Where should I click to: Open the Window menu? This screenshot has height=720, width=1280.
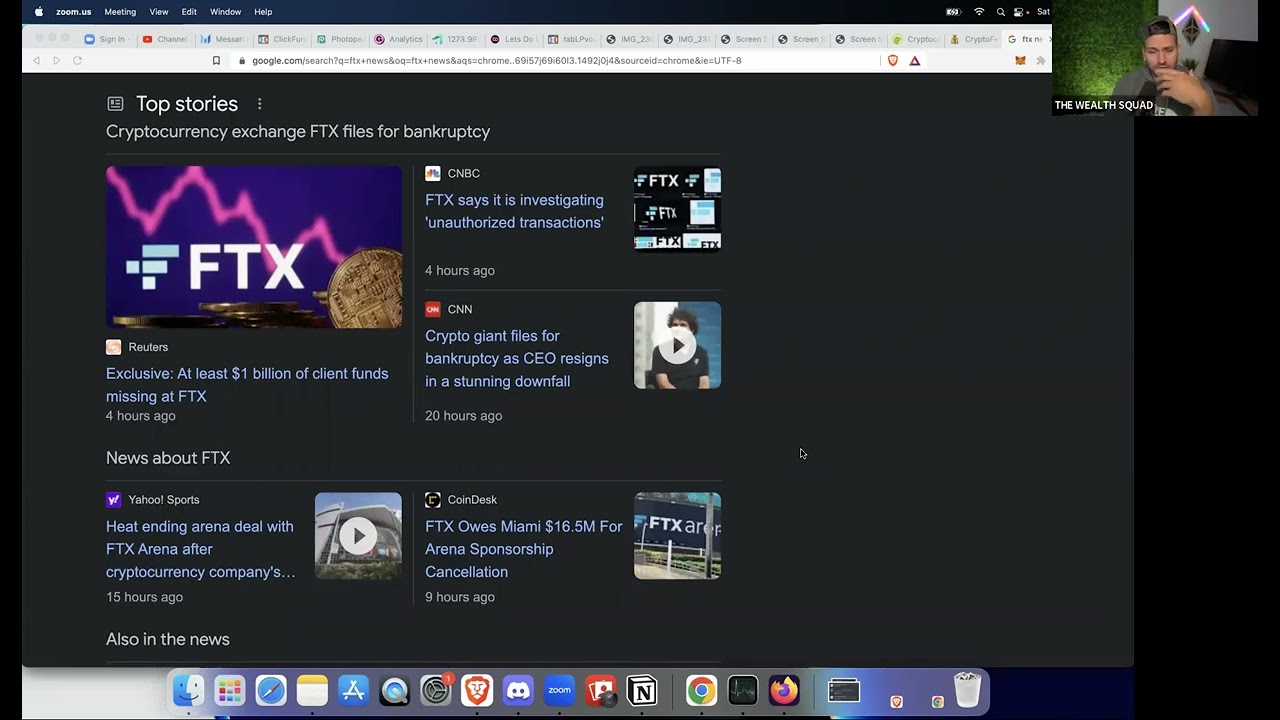225,12
